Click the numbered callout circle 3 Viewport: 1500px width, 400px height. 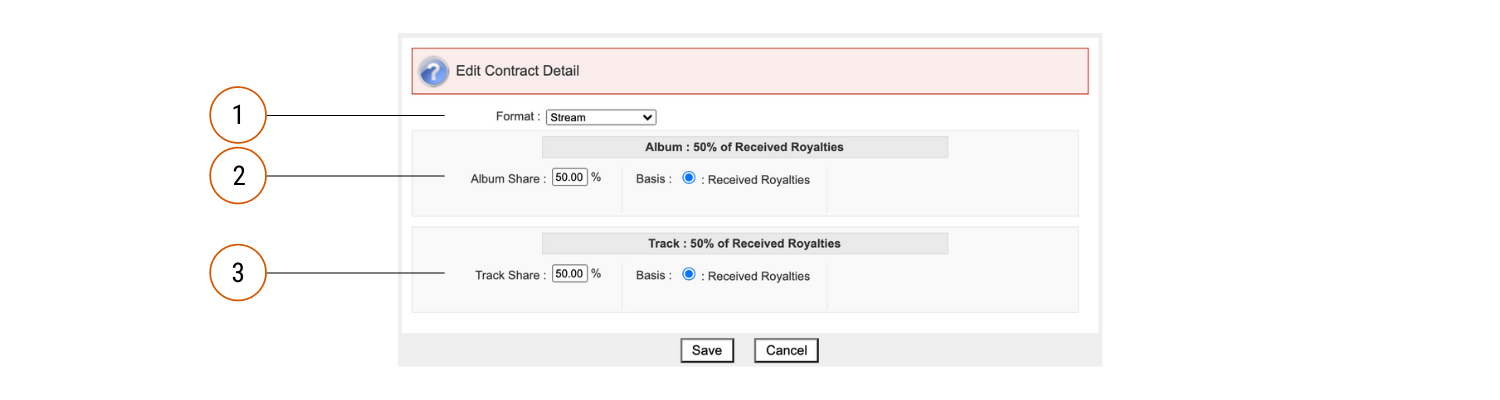[237, 272]
